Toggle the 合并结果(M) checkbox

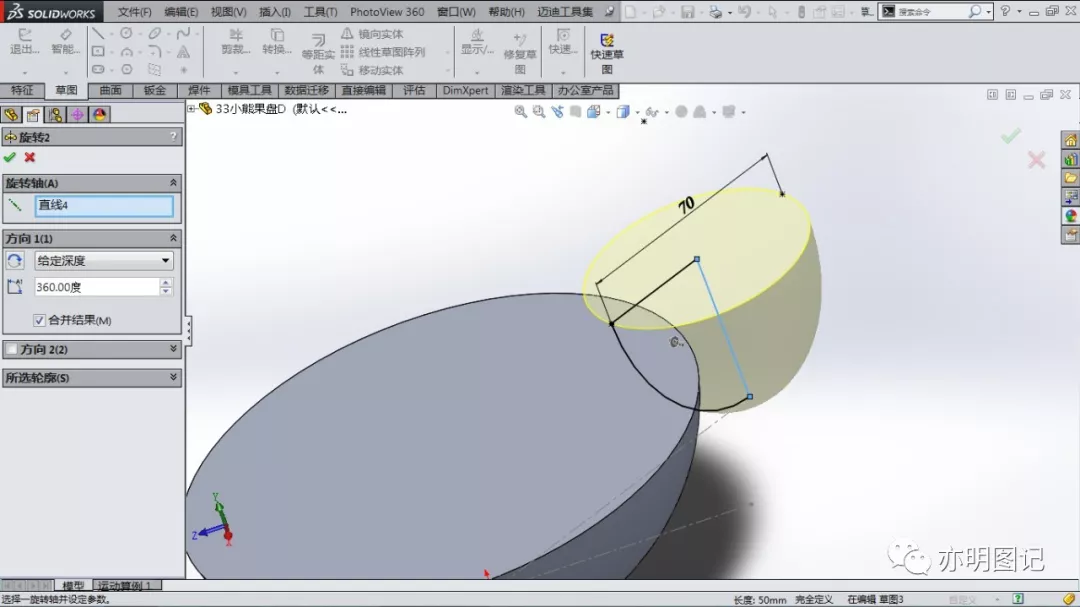click(39, 320)
